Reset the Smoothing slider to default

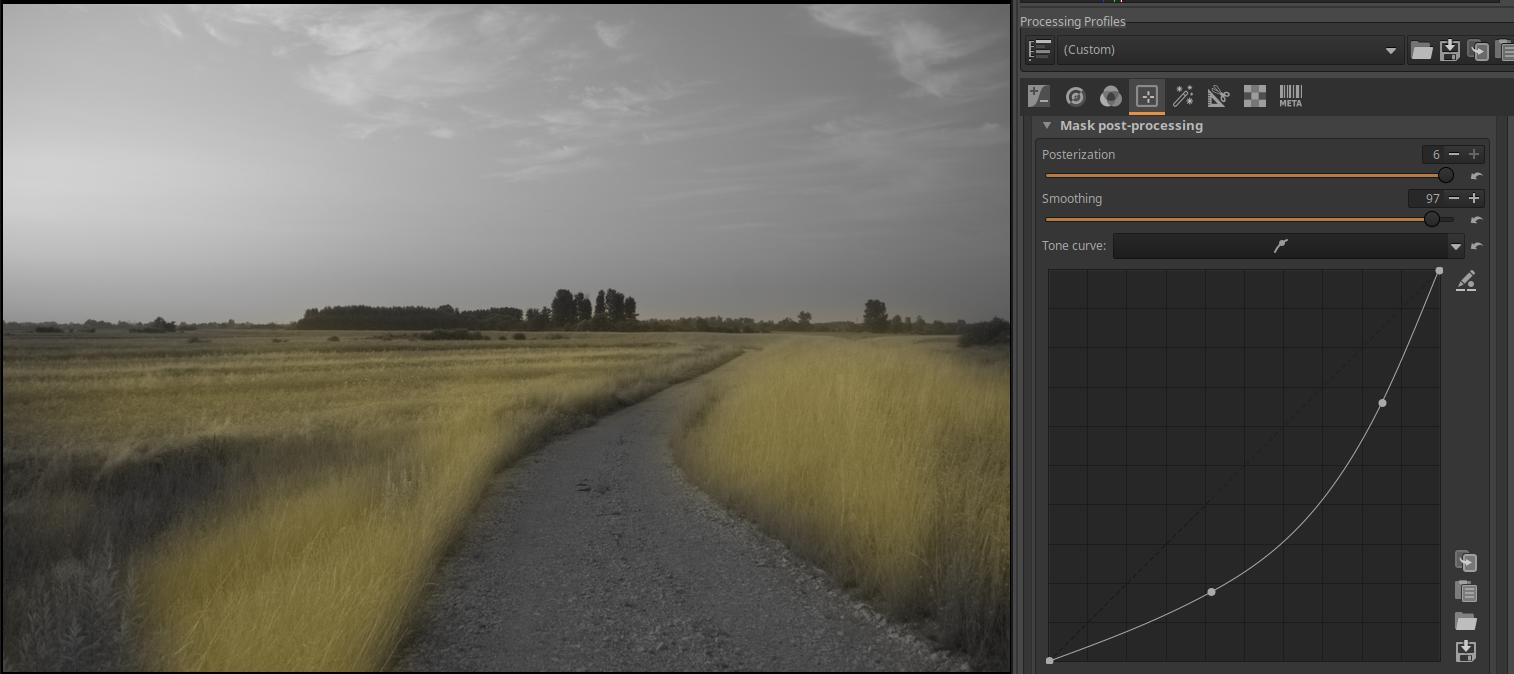tap(1477, 220)
